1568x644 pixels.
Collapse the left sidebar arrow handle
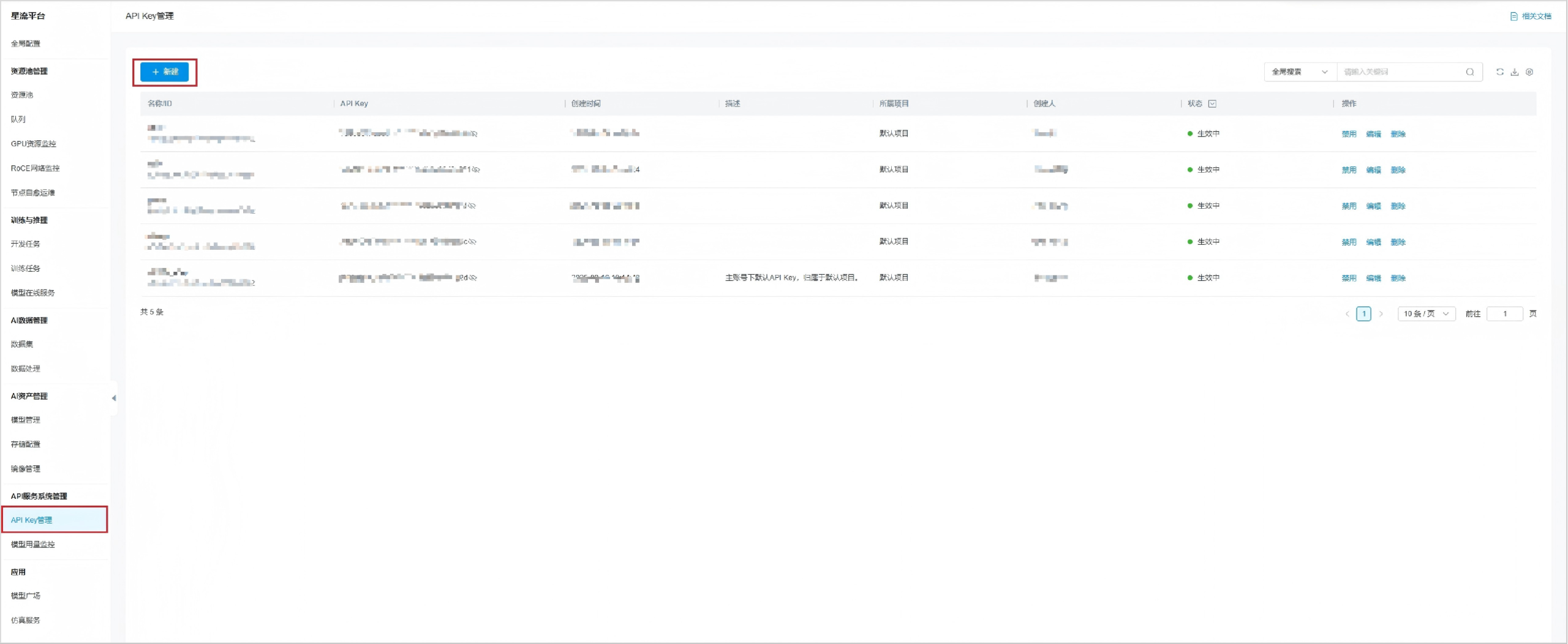pos(113,398)
